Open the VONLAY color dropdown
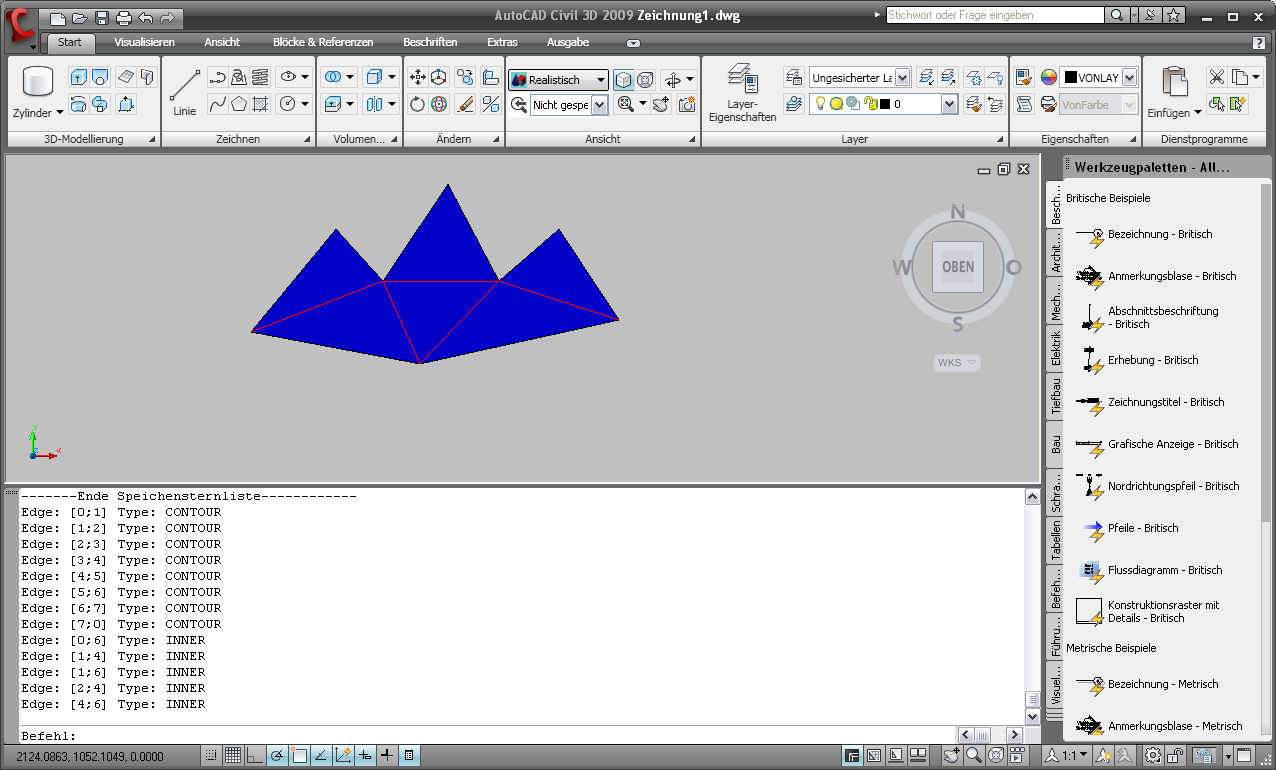 click(x=1129, y=78)
